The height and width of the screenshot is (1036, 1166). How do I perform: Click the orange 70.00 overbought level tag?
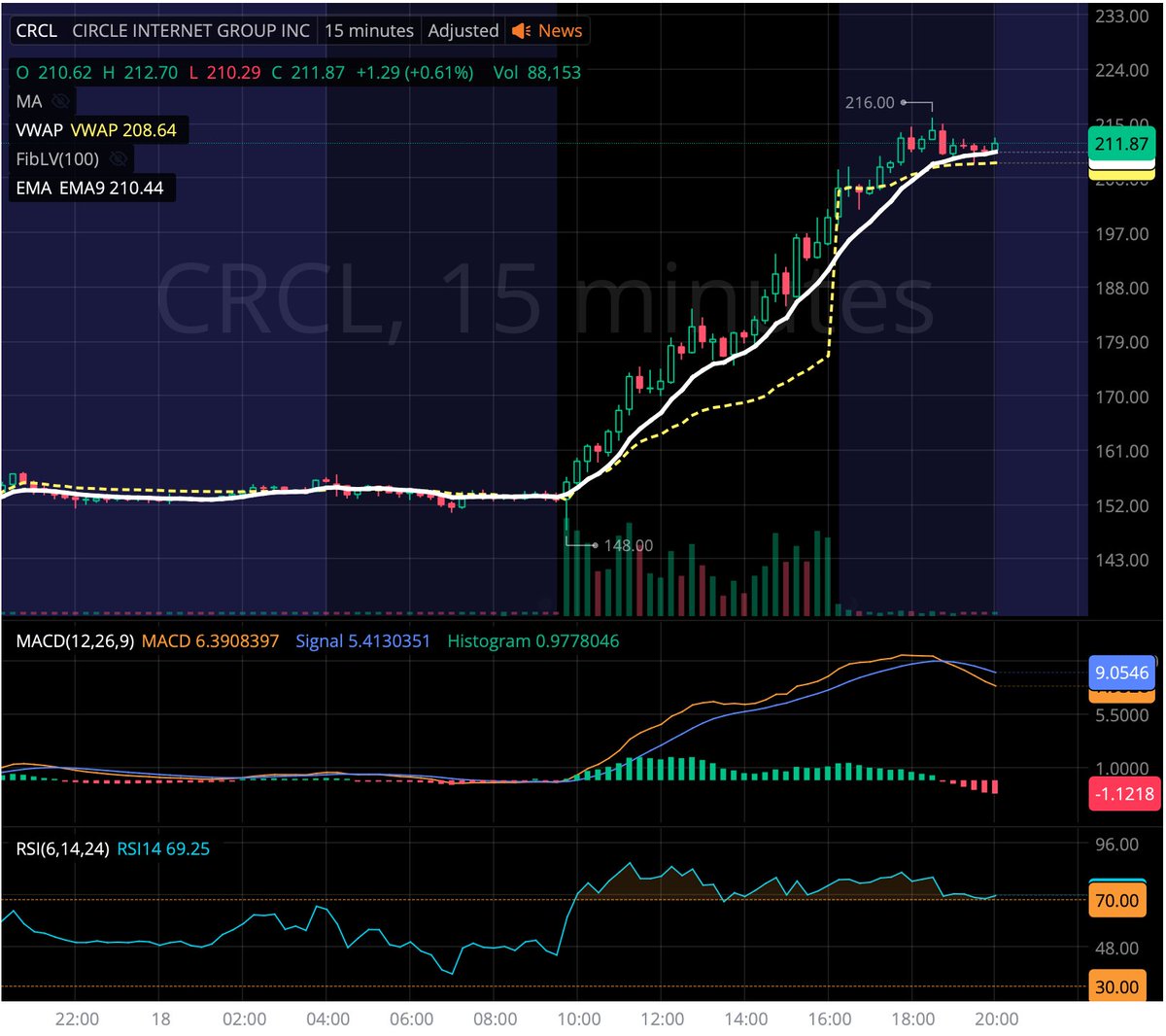pyautogui.click(x=1116, y=901)
